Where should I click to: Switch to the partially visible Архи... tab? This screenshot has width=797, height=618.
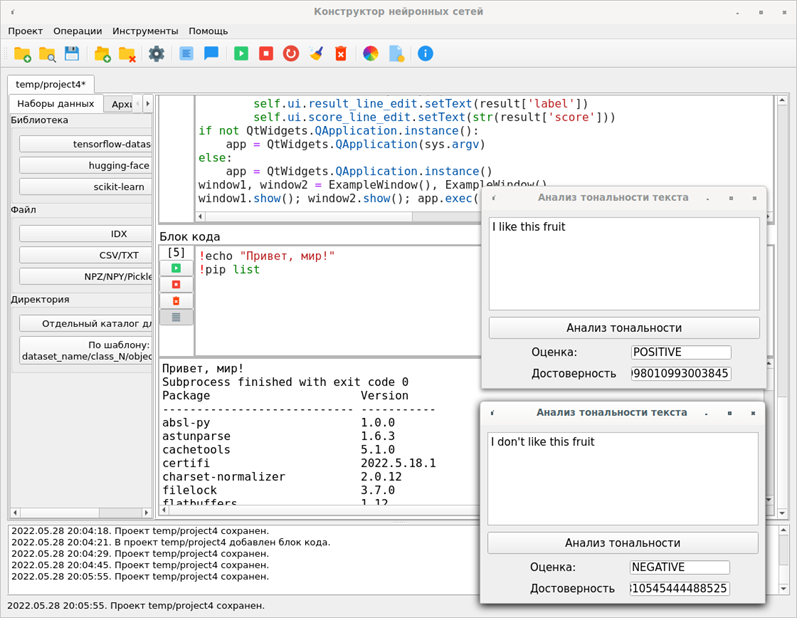121,104
